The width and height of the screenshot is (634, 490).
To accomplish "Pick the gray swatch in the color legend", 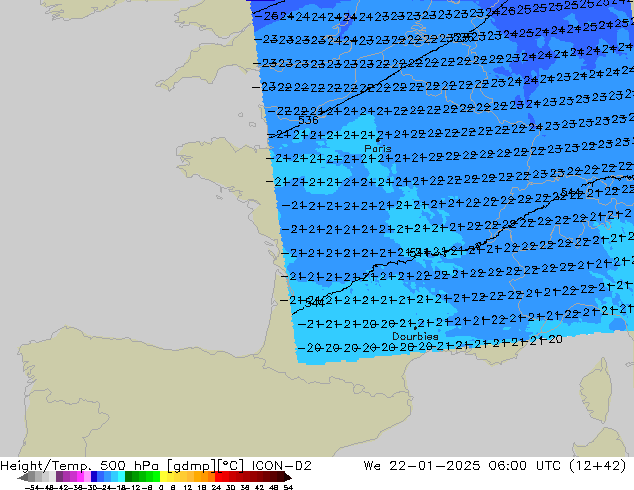I will click(x=32, y=476).
